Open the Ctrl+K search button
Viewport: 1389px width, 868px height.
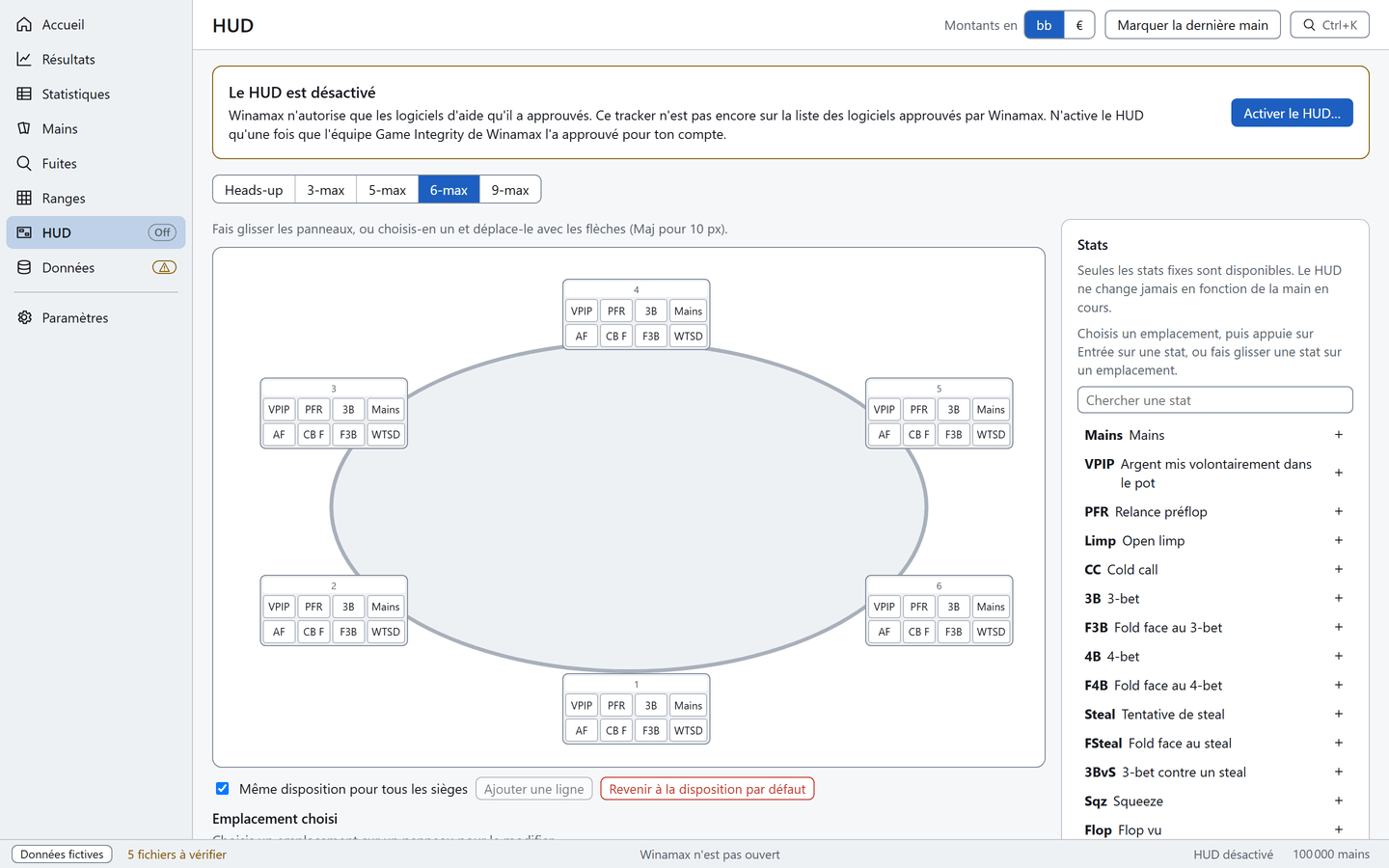pyautogui.click(x=1329, y=25)
